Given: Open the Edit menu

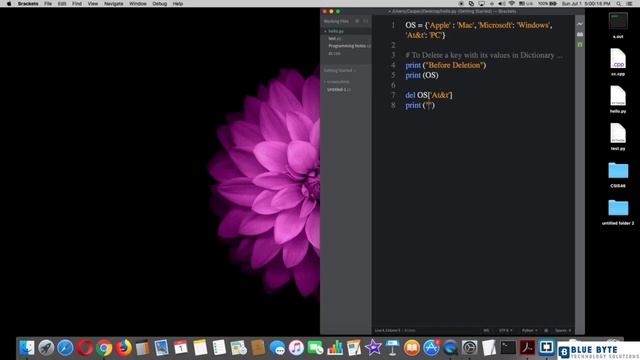Looking at the screenshot, I should tap(62, 4).
